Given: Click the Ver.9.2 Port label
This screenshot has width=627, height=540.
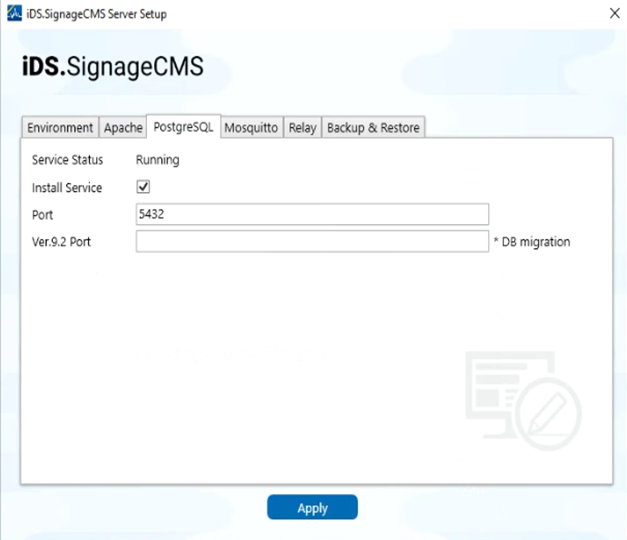Looking at the screenshot, I should (61, 242).
